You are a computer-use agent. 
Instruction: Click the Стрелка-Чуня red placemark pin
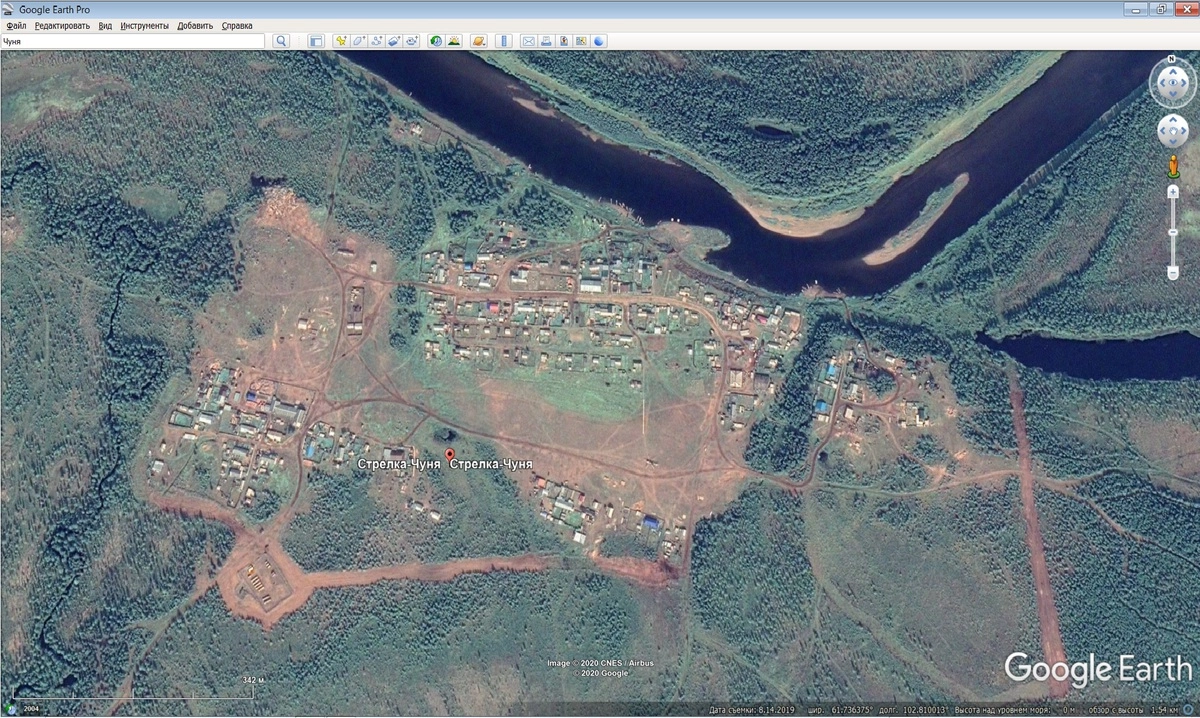pyautogui.click(x=449, y=455)
